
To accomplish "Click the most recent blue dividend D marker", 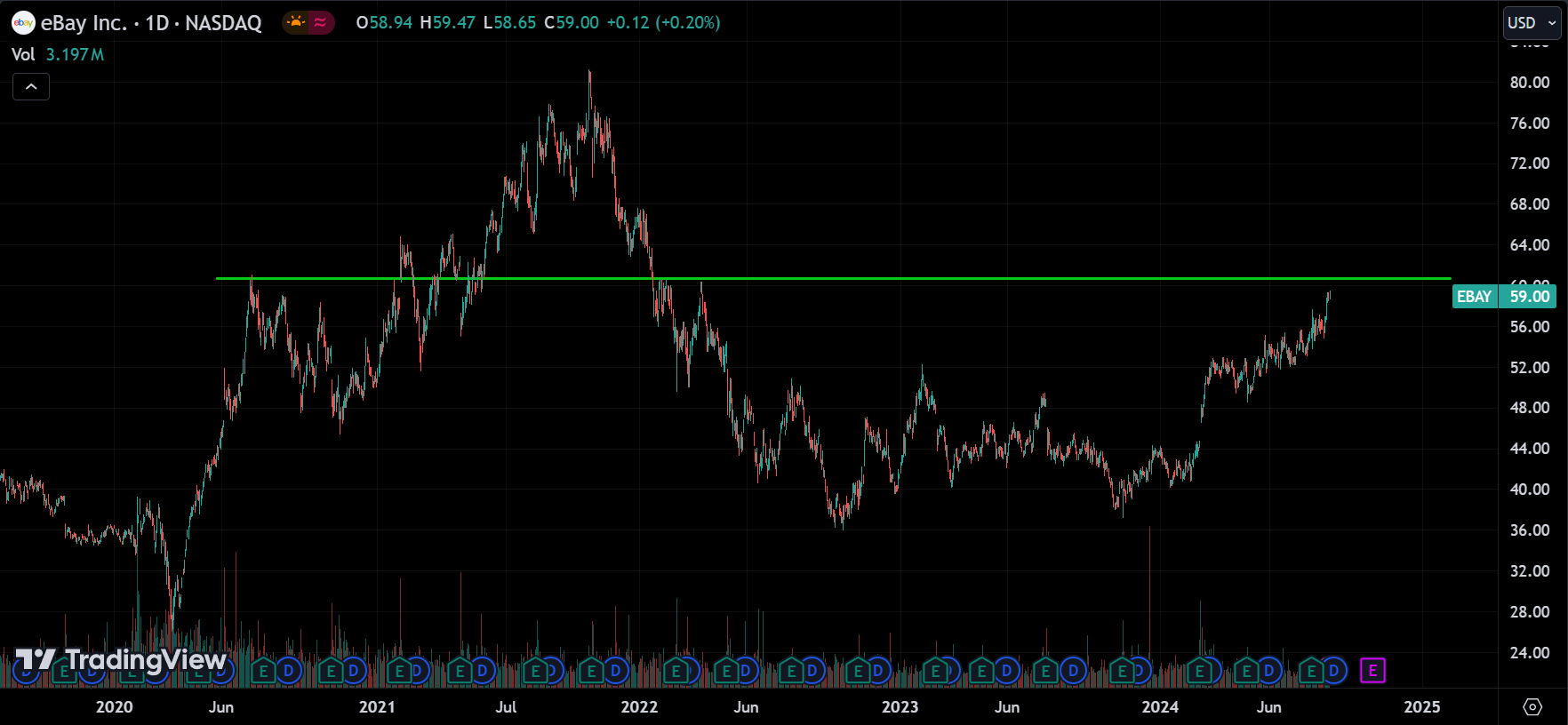I will (1334, 671).
